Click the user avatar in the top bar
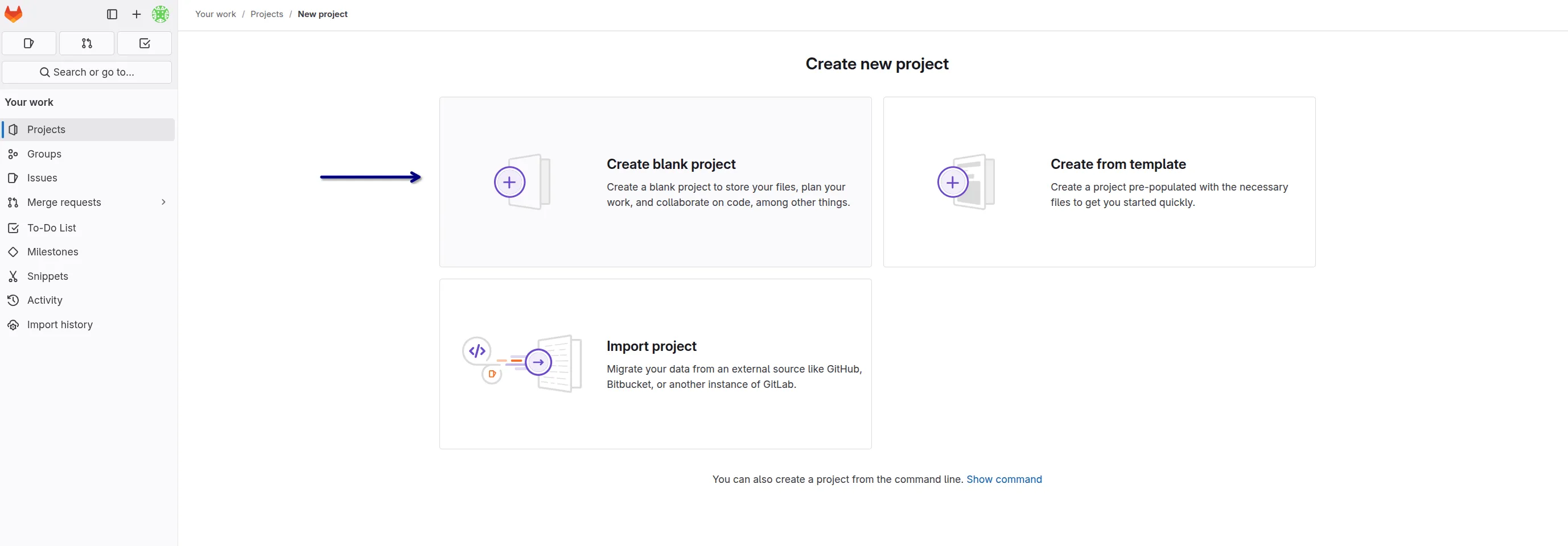 160,14
